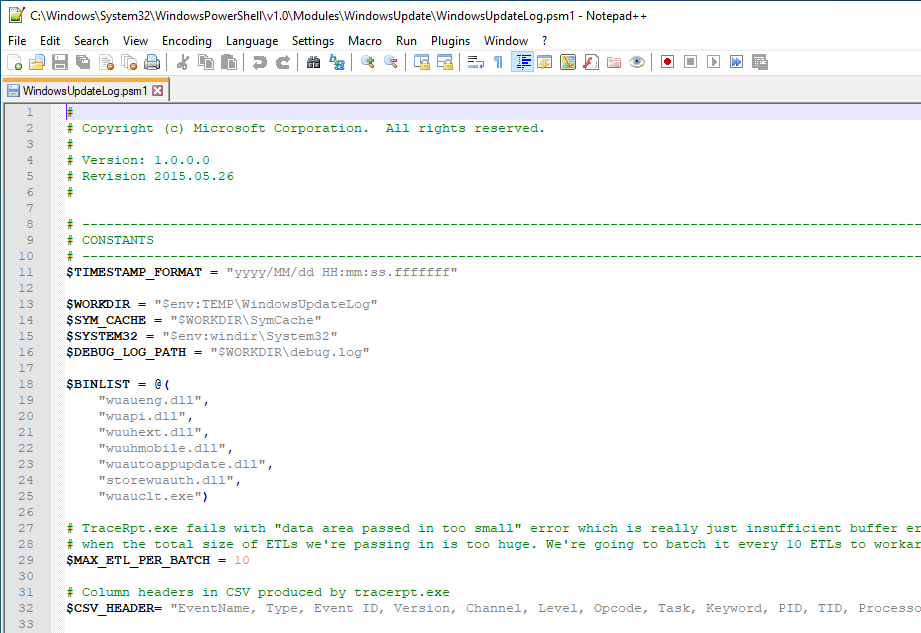Image resolution: width=921 pixels, height=633 pixels.
Task: Paste clipboard with the Paste toolbar icon
Action: 229,62
